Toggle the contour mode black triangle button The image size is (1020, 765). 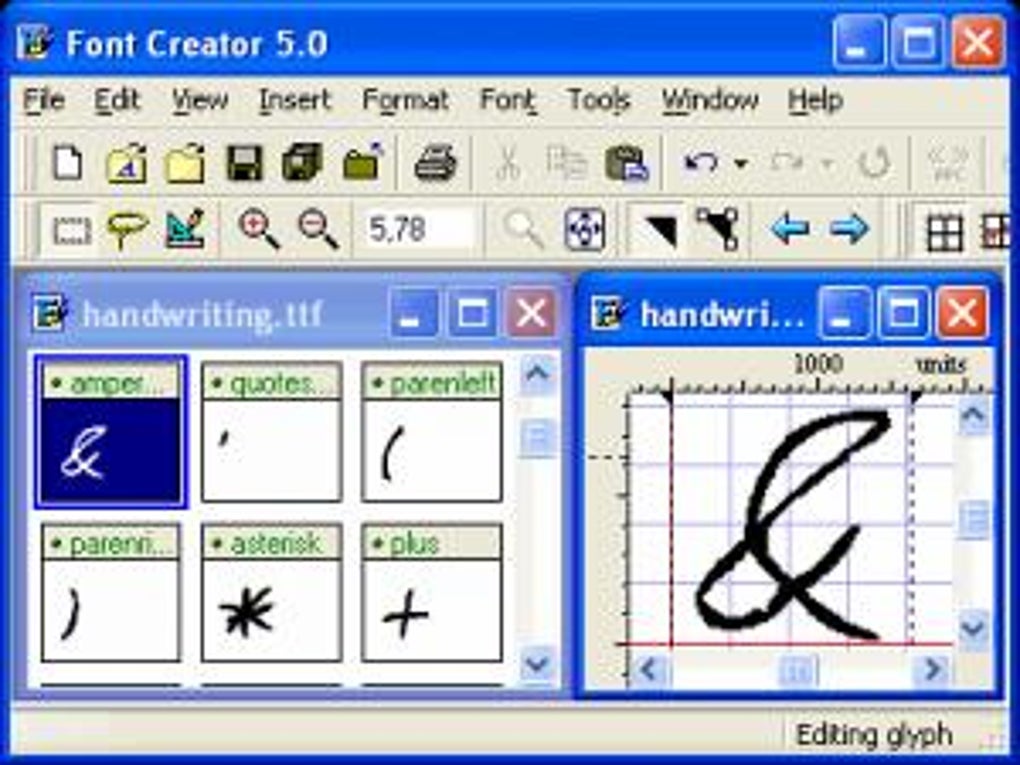pos(658,231)
